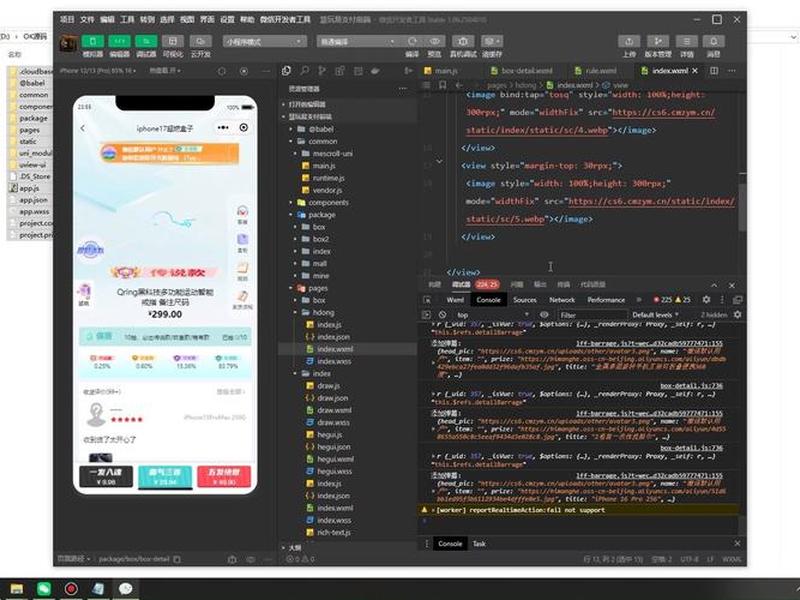
Task: Open the Task tab in the bottom drawer
Action: click(x=479, y=544)
